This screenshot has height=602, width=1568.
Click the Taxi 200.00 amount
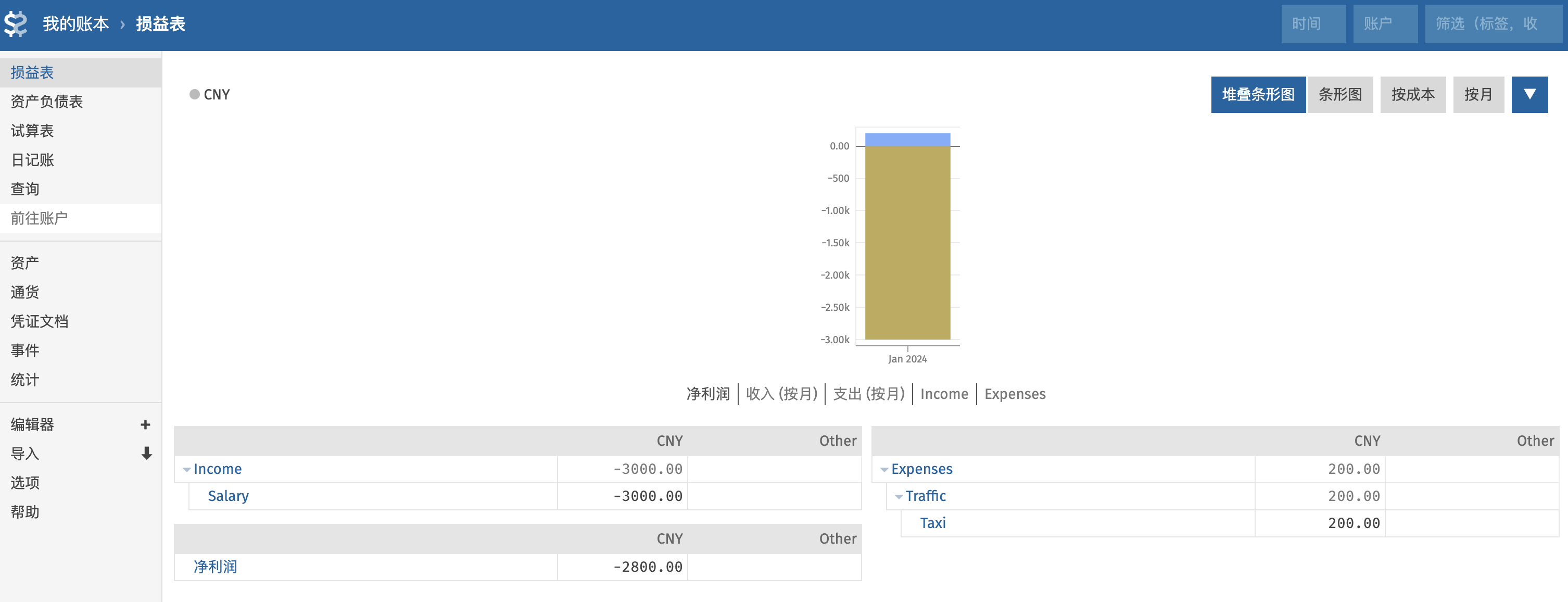(1354, 523)
